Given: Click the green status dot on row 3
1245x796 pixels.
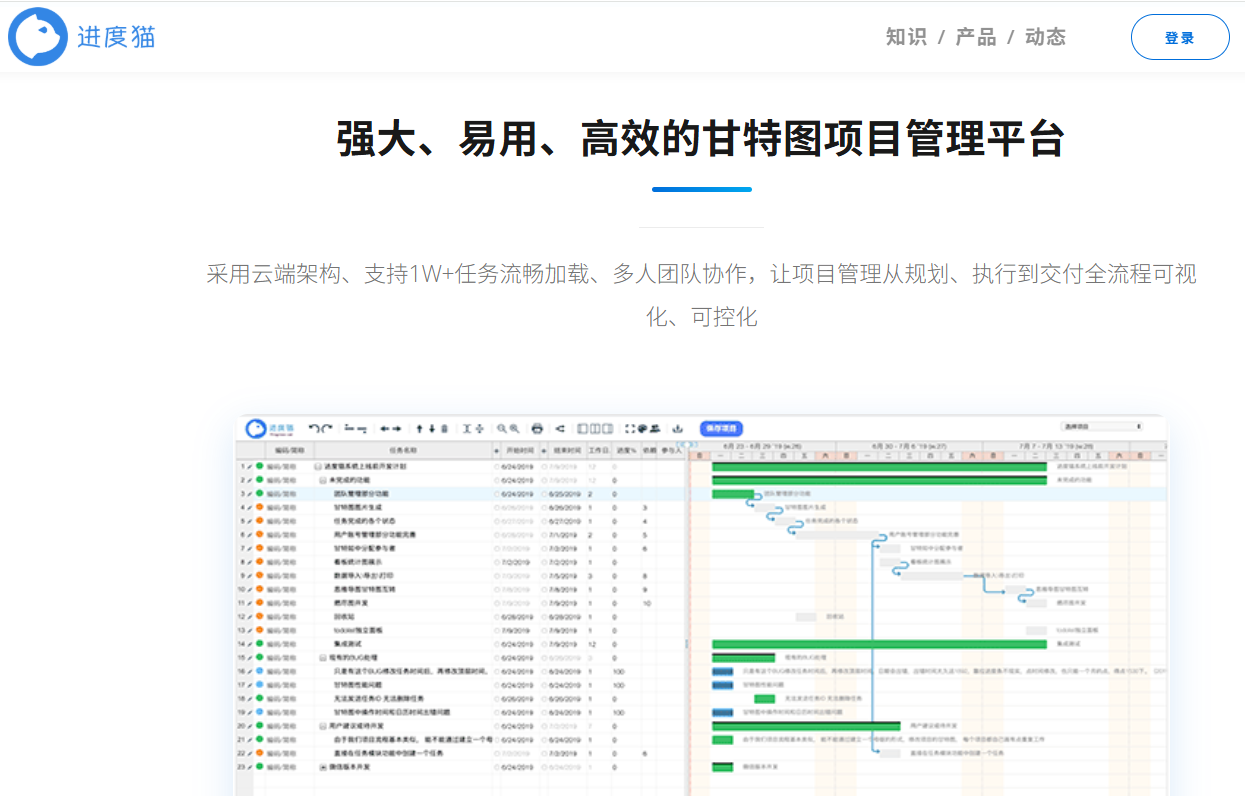Looking at the screenshot, I should tap(259, 494).
